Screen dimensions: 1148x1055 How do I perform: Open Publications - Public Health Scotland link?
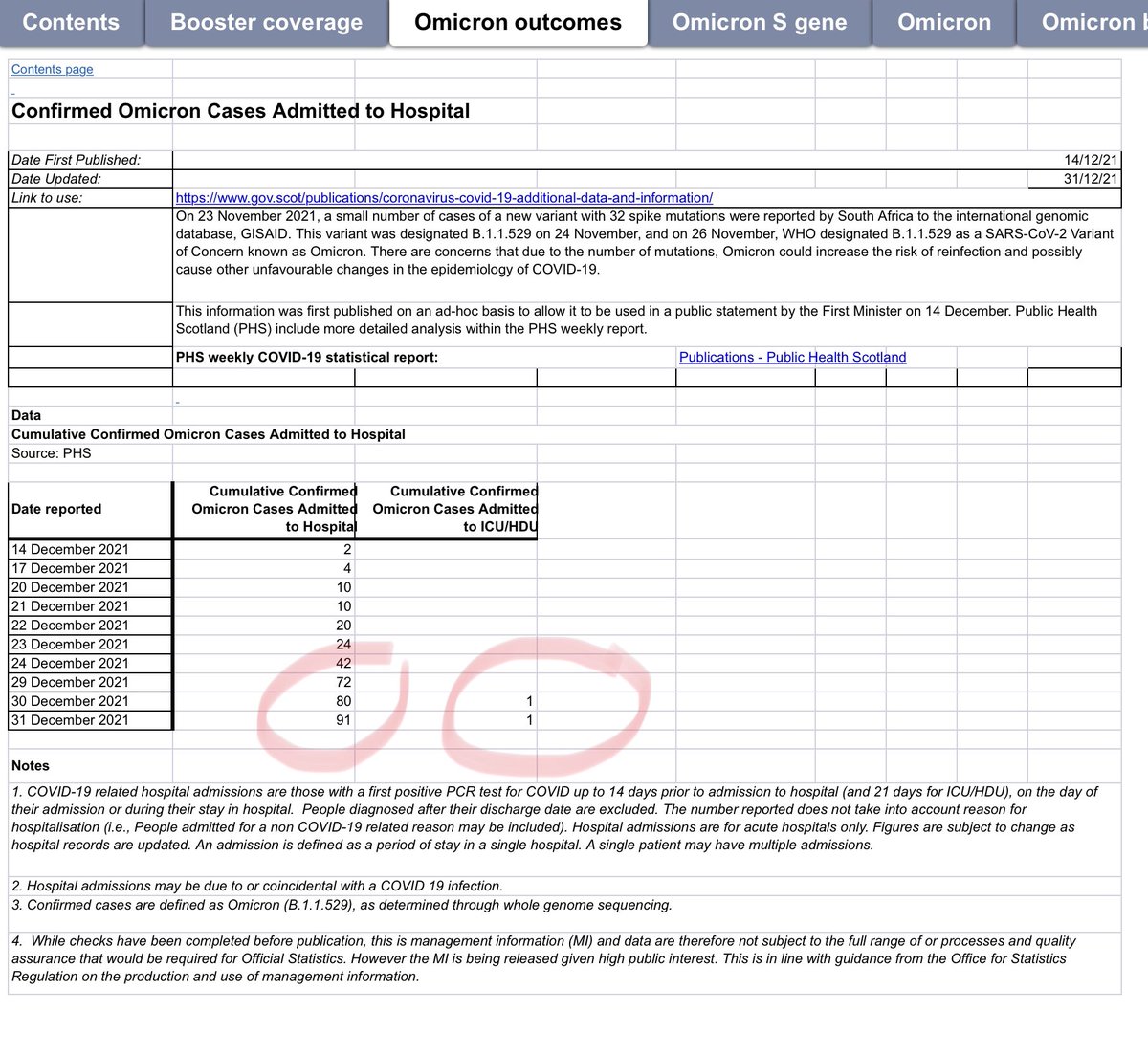[x=792, y=357]
